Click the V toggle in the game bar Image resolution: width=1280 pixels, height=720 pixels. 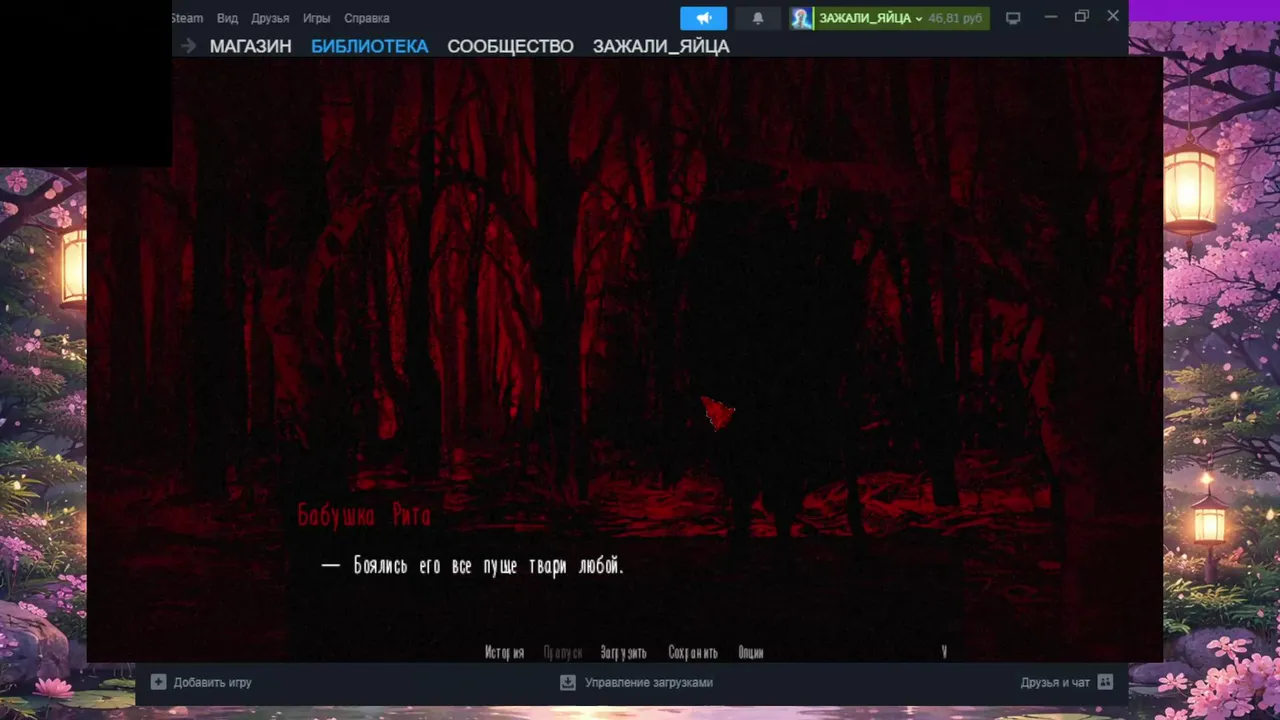click(x=944, y=652)
